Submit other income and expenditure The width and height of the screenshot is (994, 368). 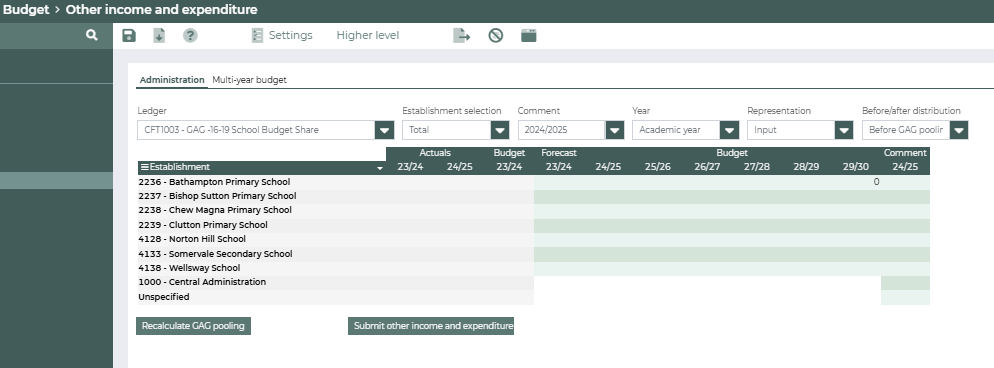click(x=430, y=326)
